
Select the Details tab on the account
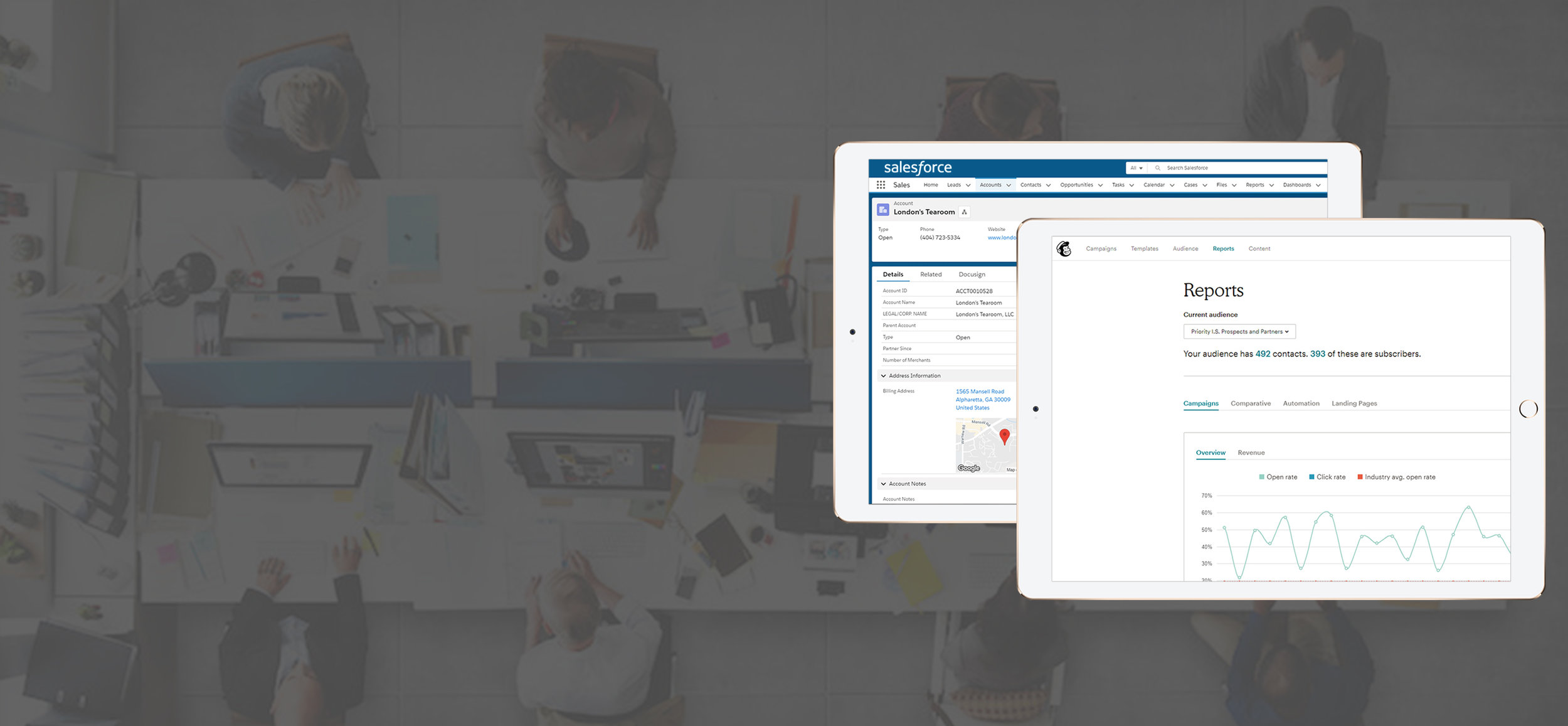[x=893, y=275]
